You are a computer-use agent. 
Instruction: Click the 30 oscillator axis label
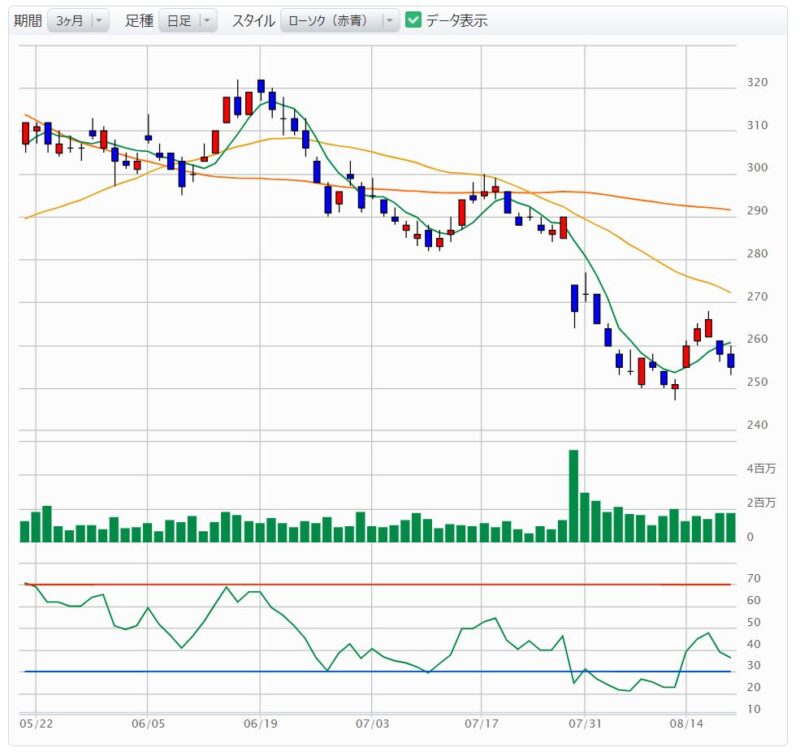(754, 666)
